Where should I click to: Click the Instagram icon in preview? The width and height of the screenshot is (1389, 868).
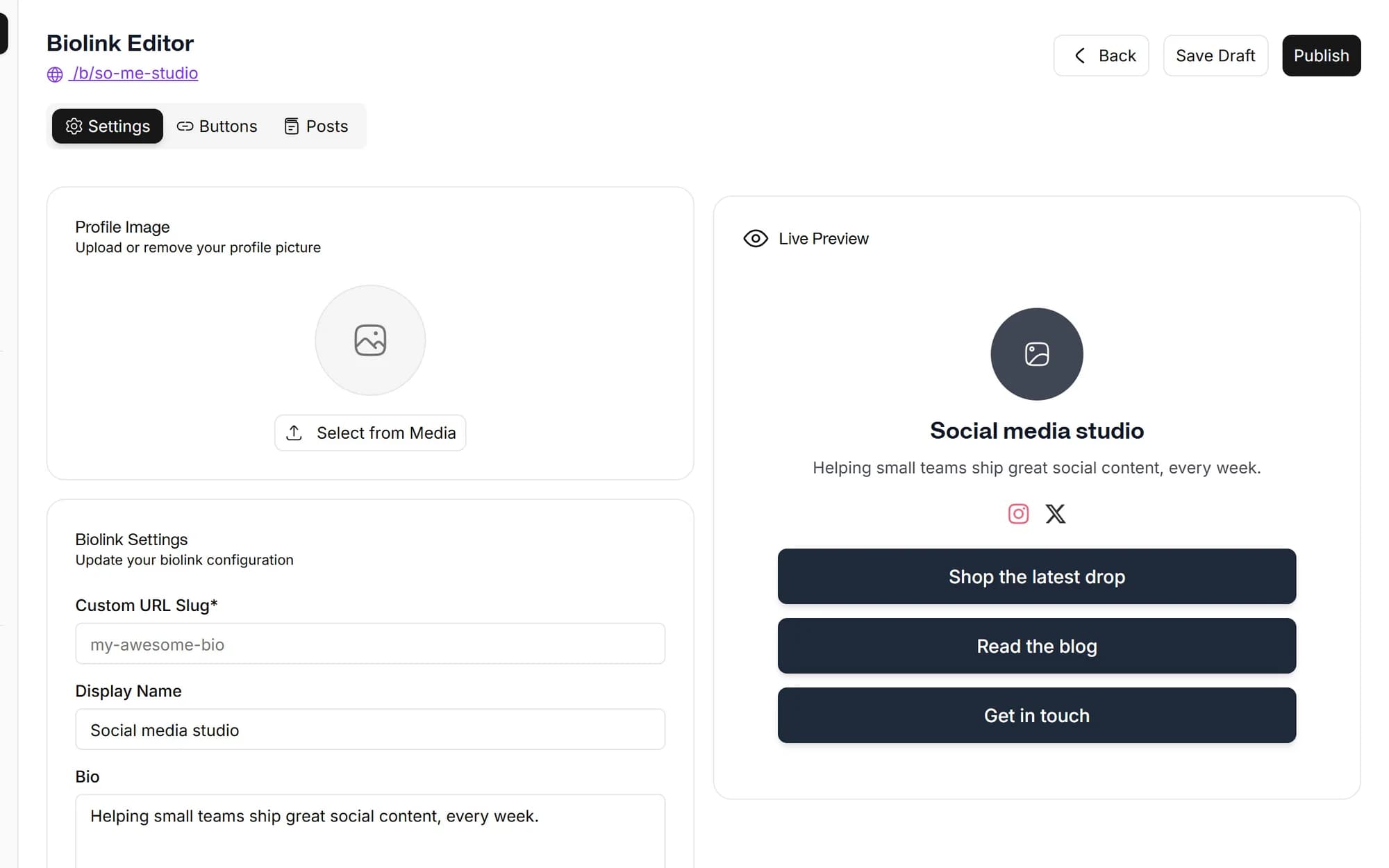[x=1018, y=514]
